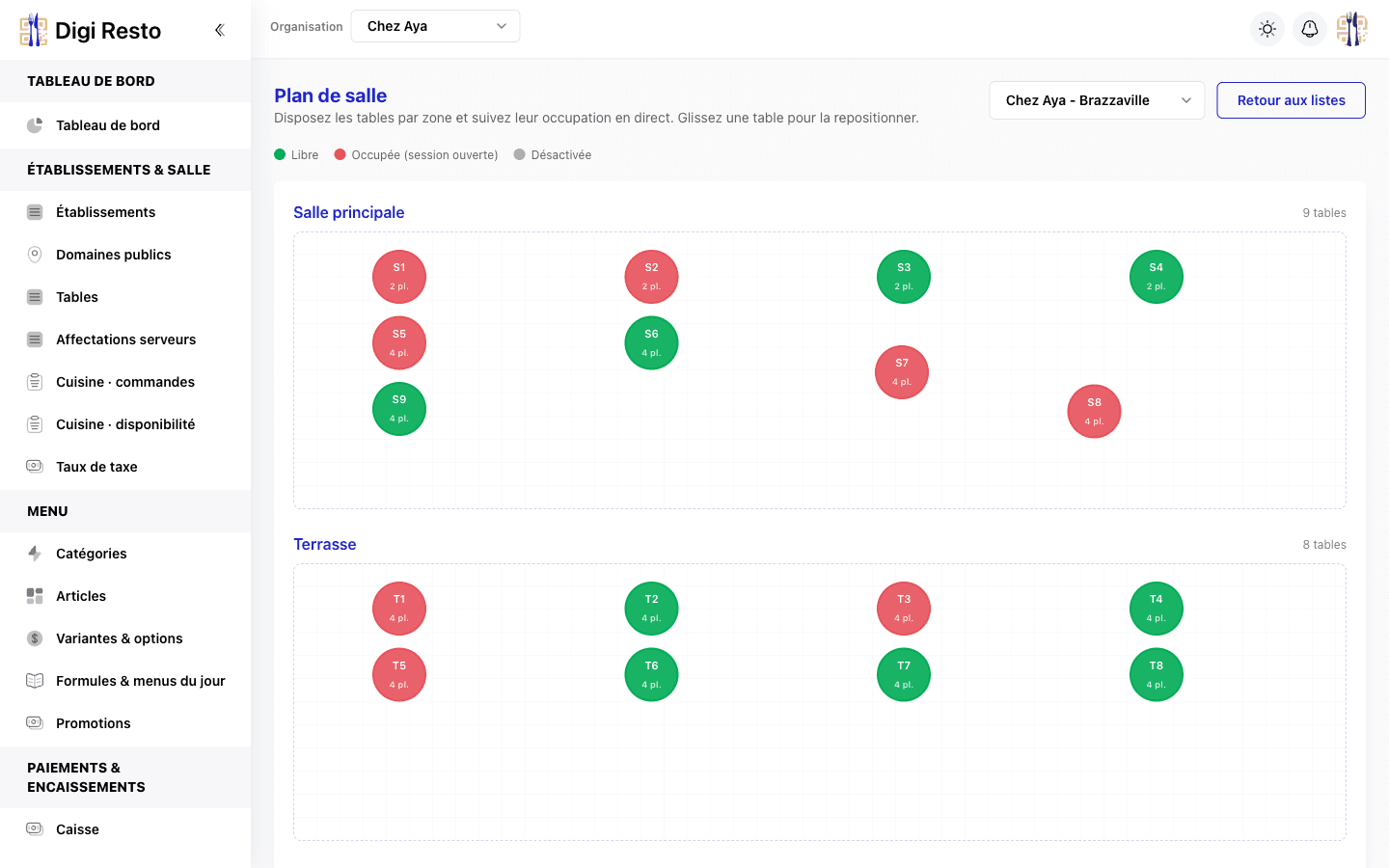The height and width of the screenshot is (868, 1389).
Task: Open Articles in the sidebar menu
Action: (125, 596)
